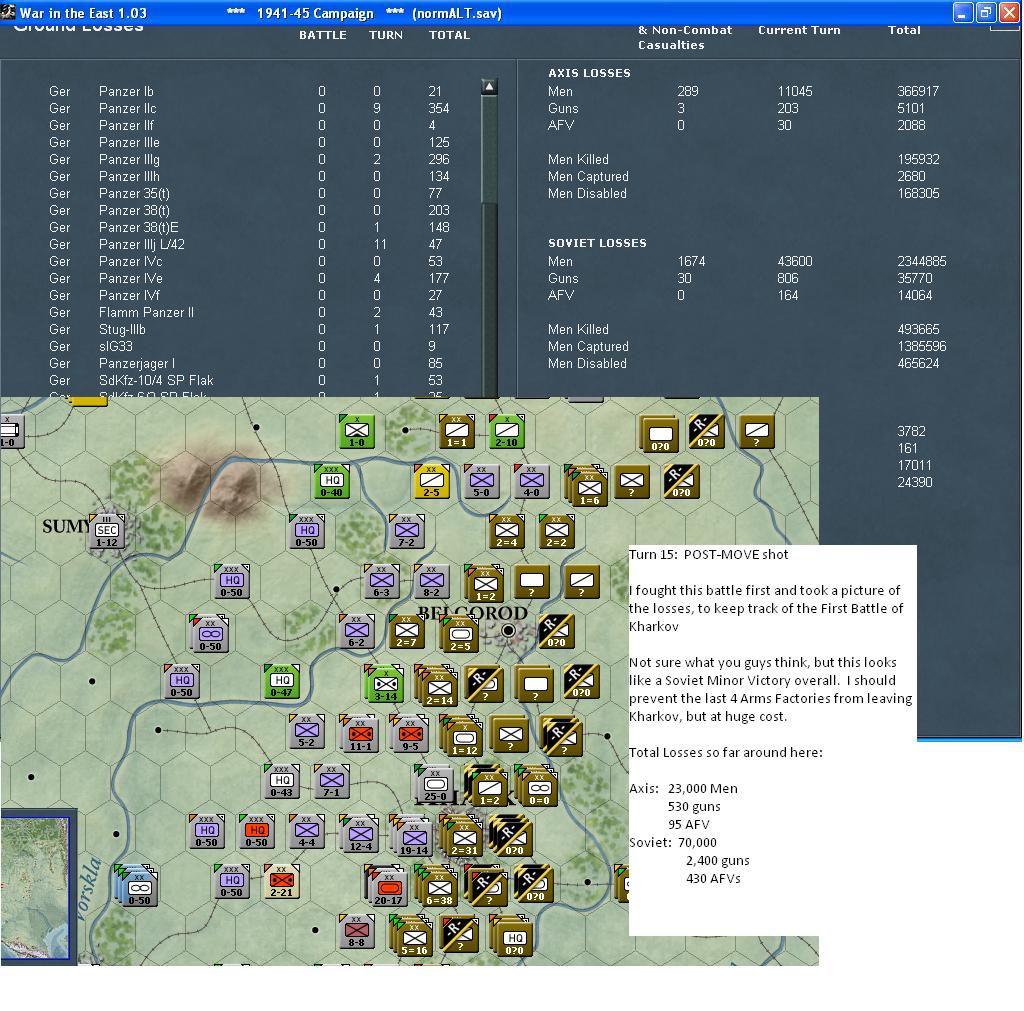Select the Soviet 1=12 stack
The image size is (1024, 1011).
461,737
